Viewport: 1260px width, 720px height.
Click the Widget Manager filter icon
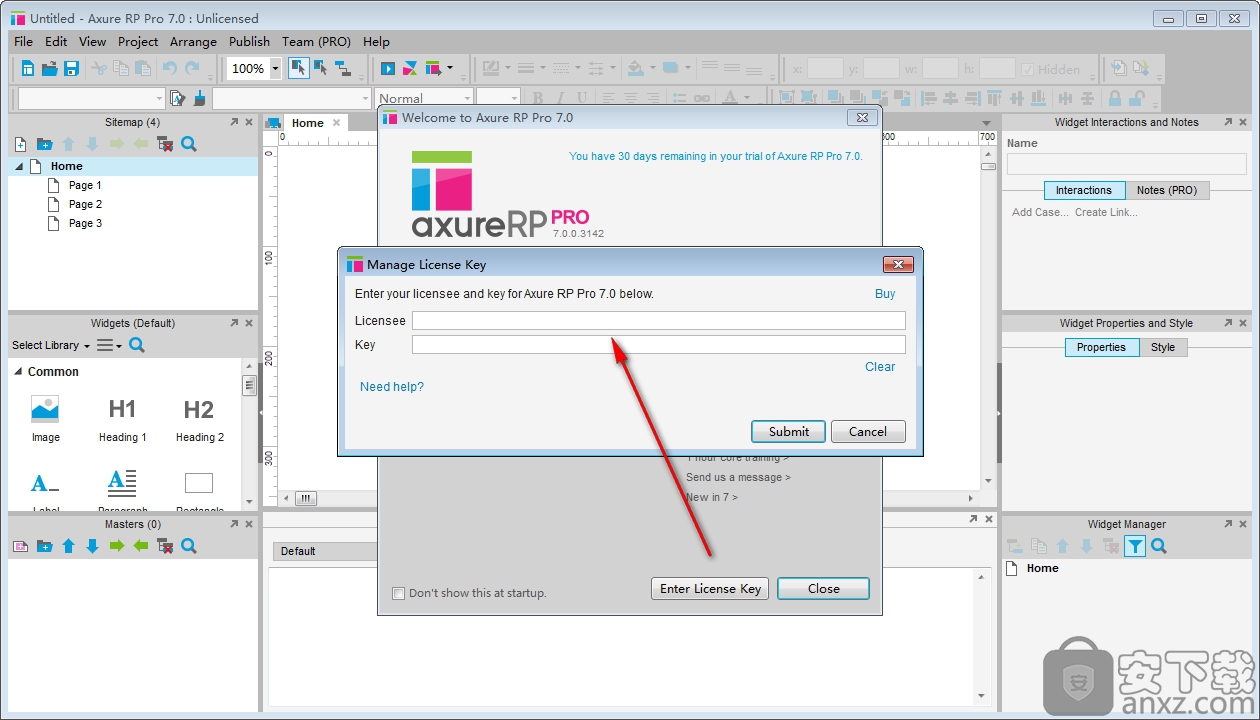[1135, 546]
